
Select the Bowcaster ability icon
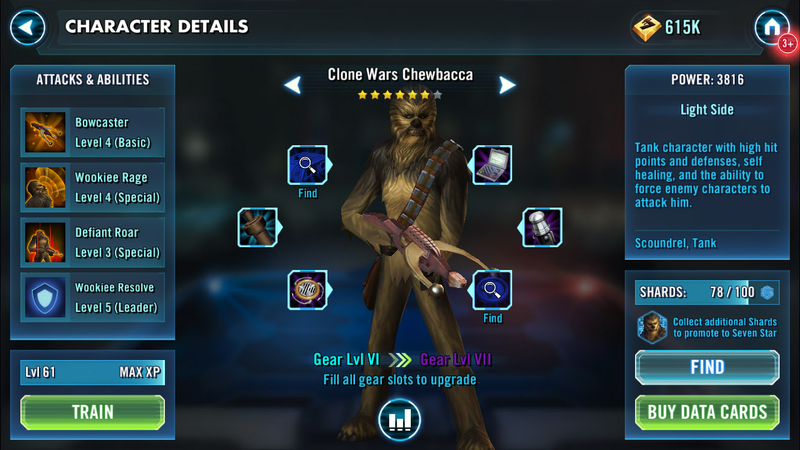click(45, 132)
